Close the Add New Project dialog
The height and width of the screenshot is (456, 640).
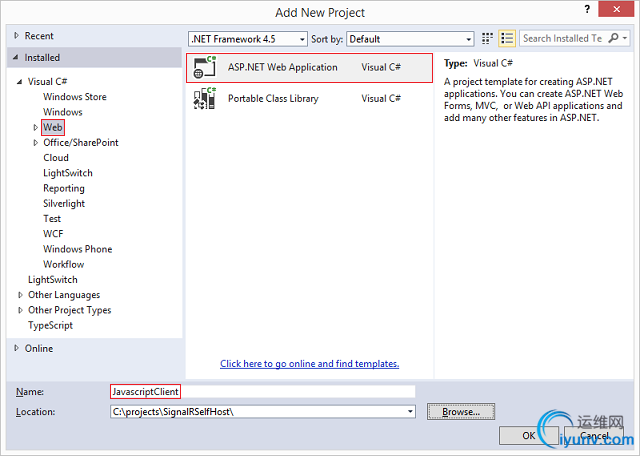[x=616, y=9]
